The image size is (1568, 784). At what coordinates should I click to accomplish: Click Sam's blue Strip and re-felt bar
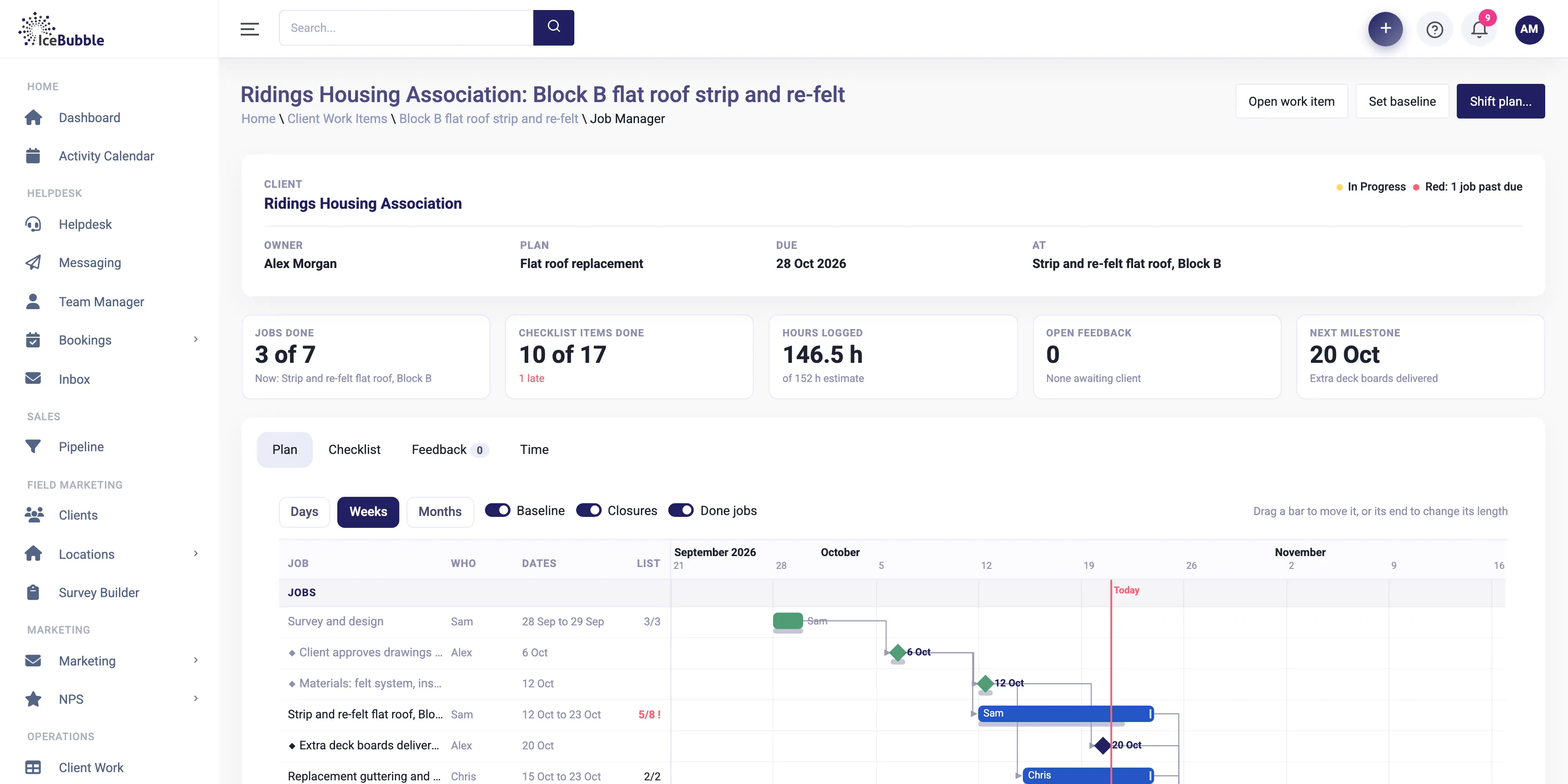(1065, 713)
